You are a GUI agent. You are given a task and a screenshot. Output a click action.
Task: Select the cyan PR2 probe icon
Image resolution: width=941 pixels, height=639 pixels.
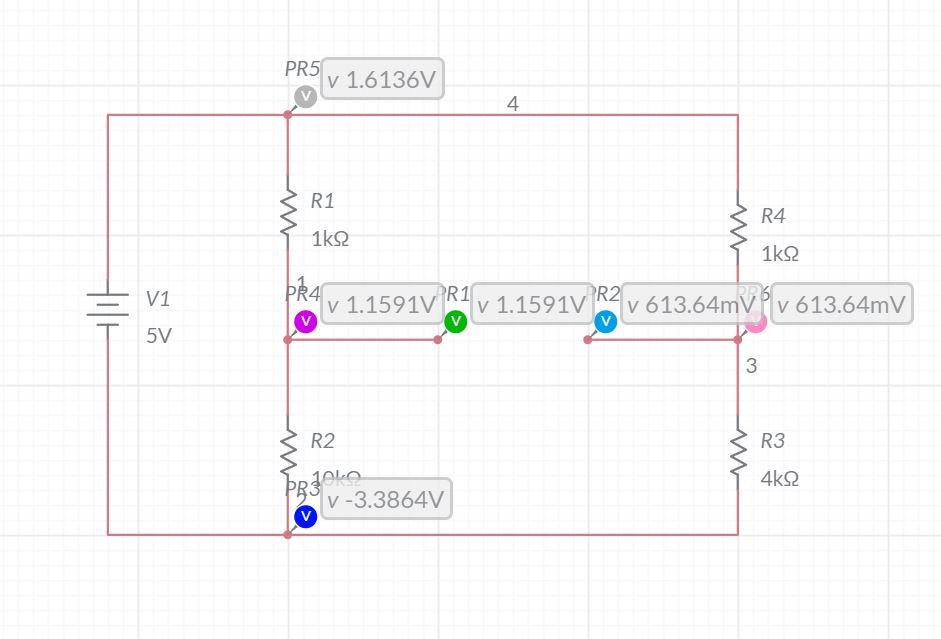[x=607, y=321]
